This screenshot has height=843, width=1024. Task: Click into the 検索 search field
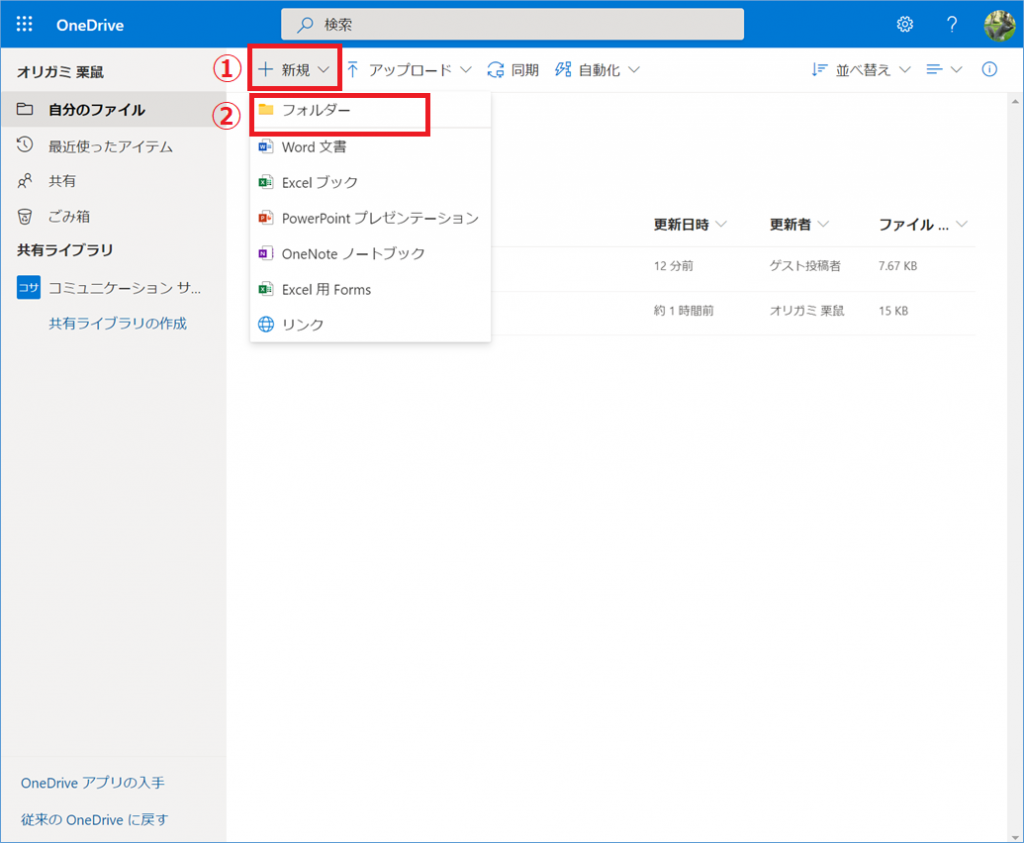click(x=512, y=25)
